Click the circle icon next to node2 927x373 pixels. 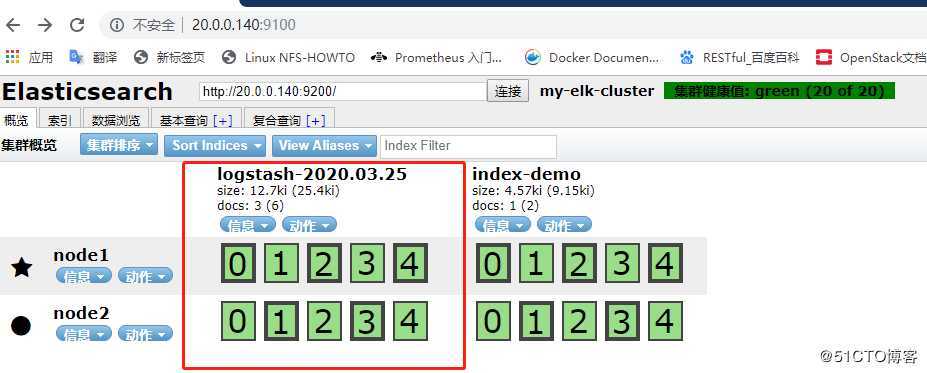click(21, 325)
